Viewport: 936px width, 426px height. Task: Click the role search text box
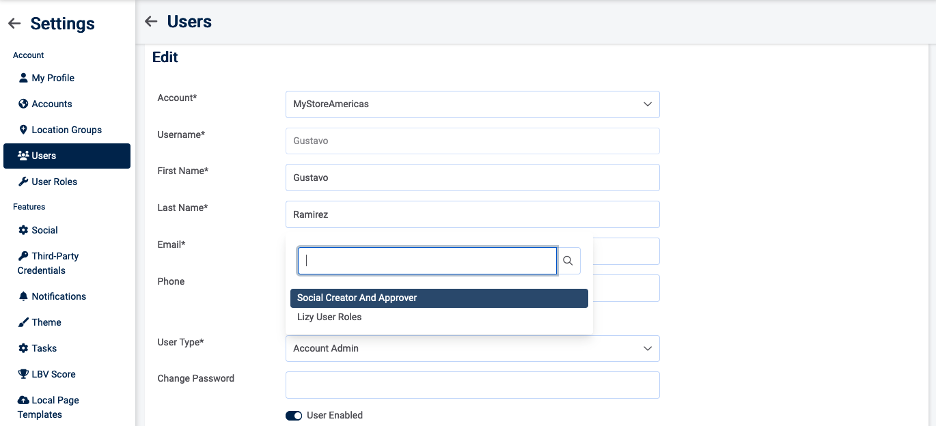tap(427, 261)
